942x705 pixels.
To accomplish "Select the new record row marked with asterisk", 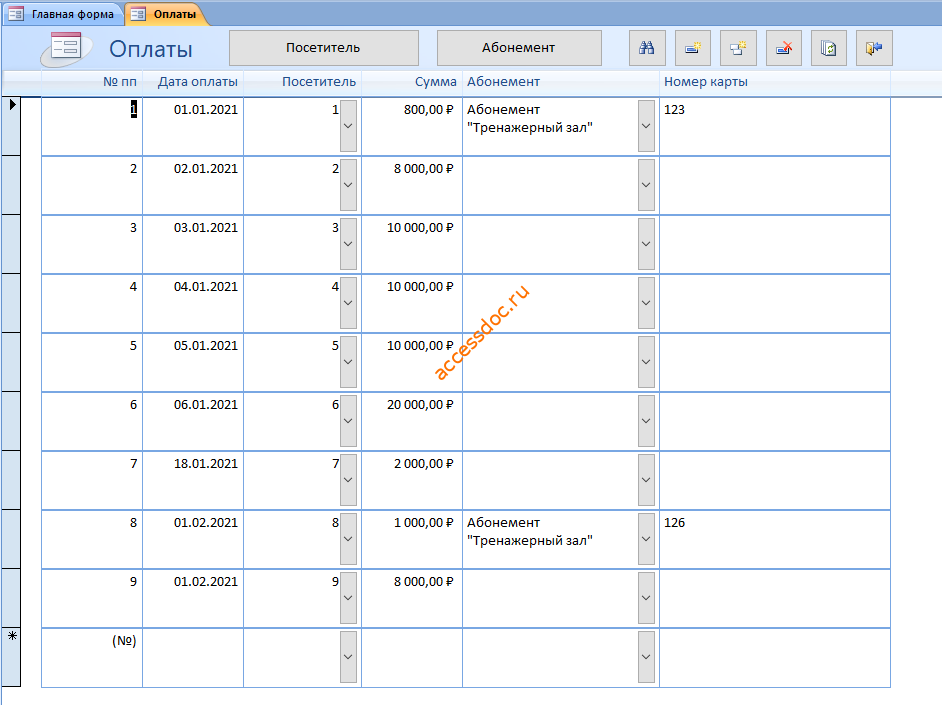I will tap(11, 657).
